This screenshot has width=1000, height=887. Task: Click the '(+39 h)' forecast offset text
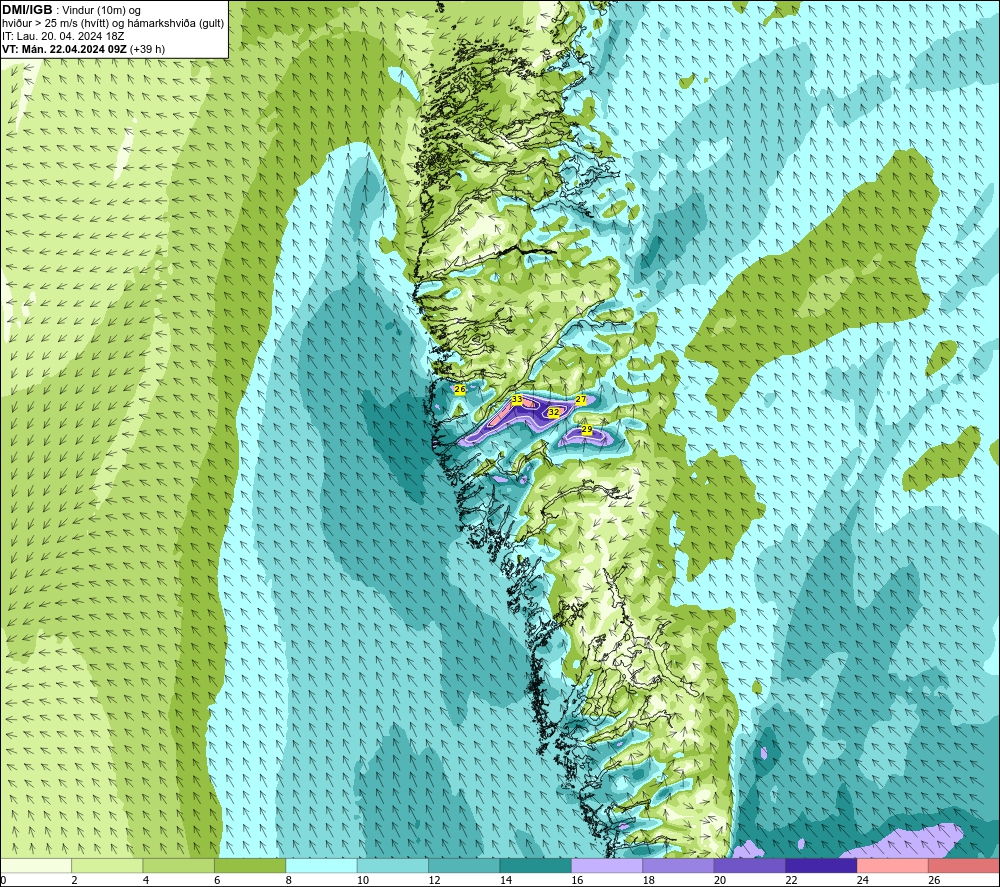tap(147, 49)
